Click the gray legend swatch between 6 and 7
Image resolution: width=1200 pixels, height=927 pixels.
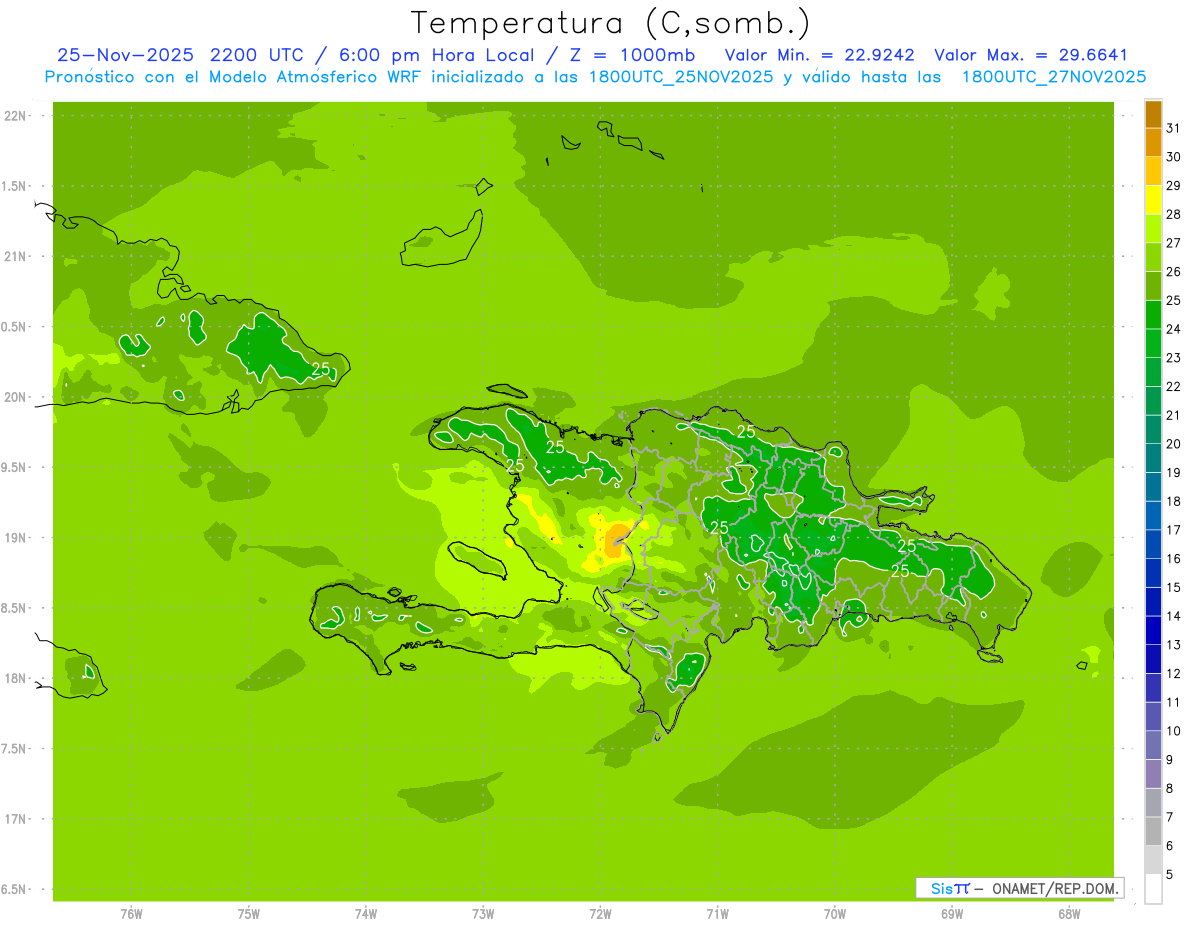pyautogui.click(x=1153, y=831)
